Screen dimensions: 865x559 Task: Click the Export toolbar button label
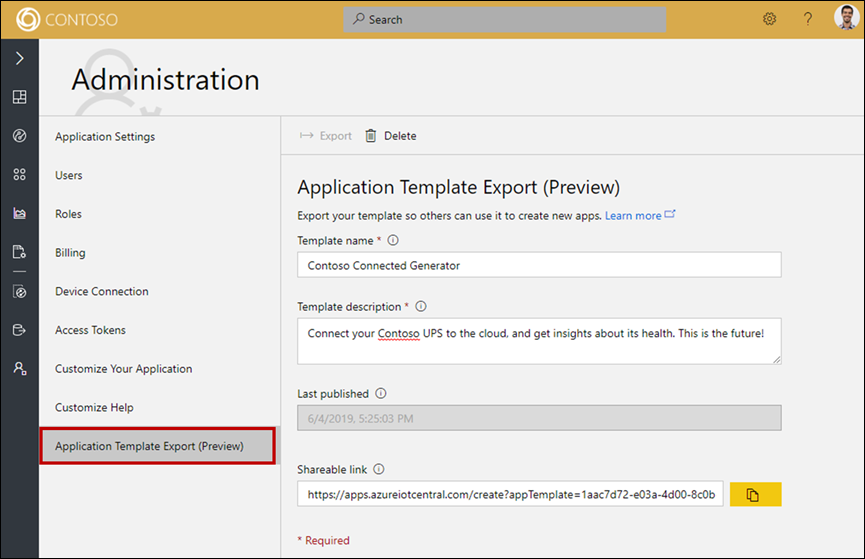click(335, 136)
